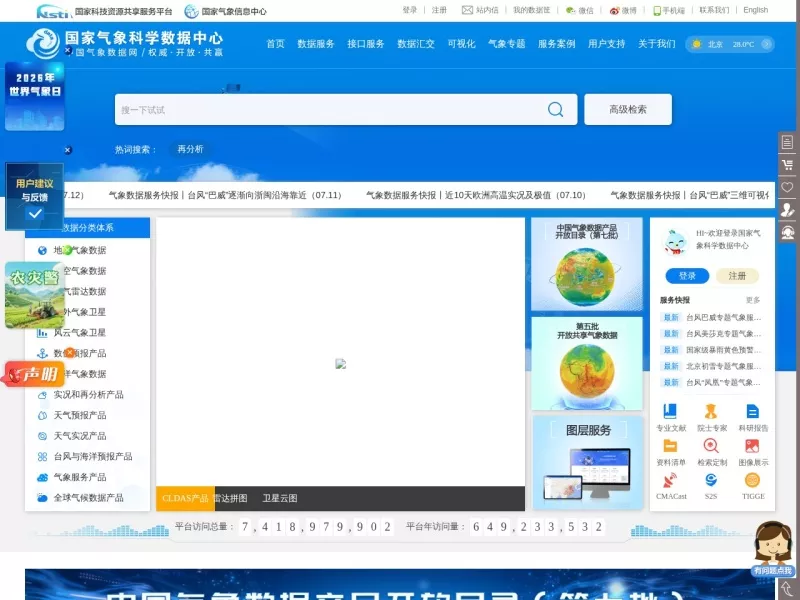Select the 雷达拼图 tab
The height and width of the screenshot is (600, 800).
tap(231, 498)
